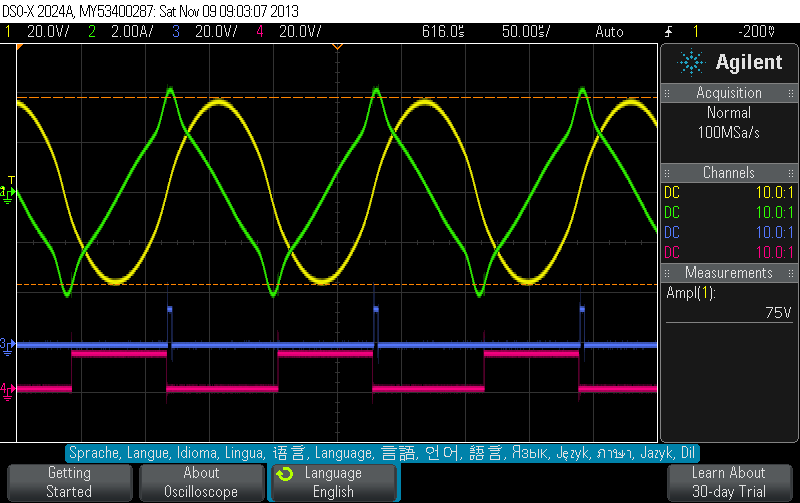Click the orange trigger time marker at top center
This screenshot has width=800, height=503.
(337, 47)
